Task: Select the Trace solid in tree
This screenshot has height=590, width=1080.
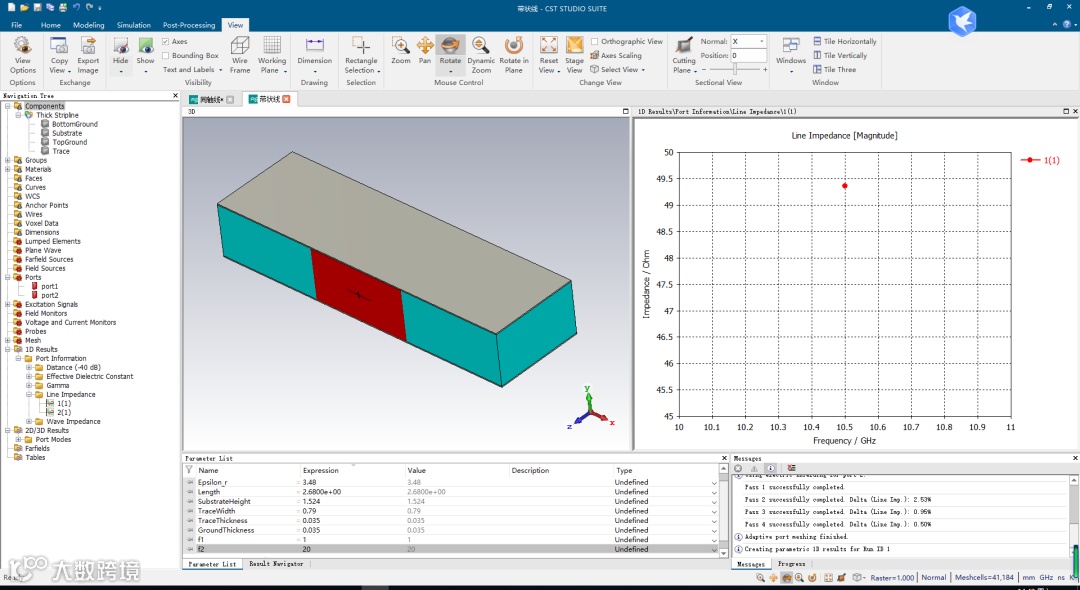Action: pos(61,151)
